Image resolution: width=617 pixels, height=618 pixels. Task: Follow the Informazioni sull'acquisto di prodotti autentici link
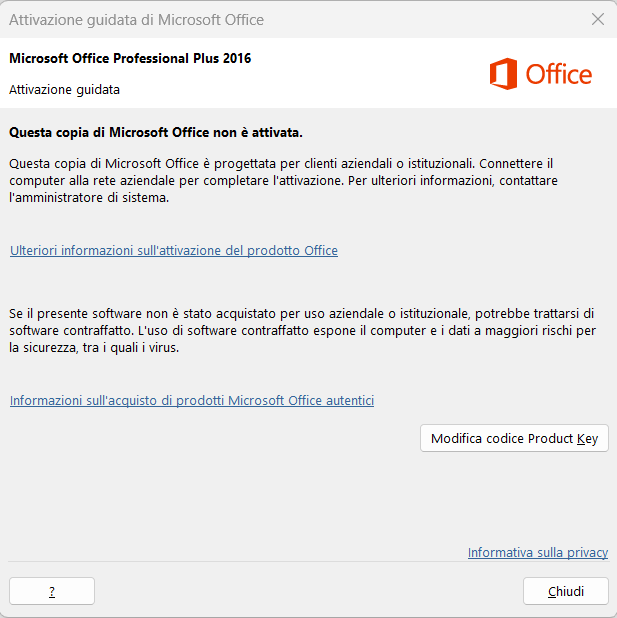pyautogui.click(x=192, y=400)
